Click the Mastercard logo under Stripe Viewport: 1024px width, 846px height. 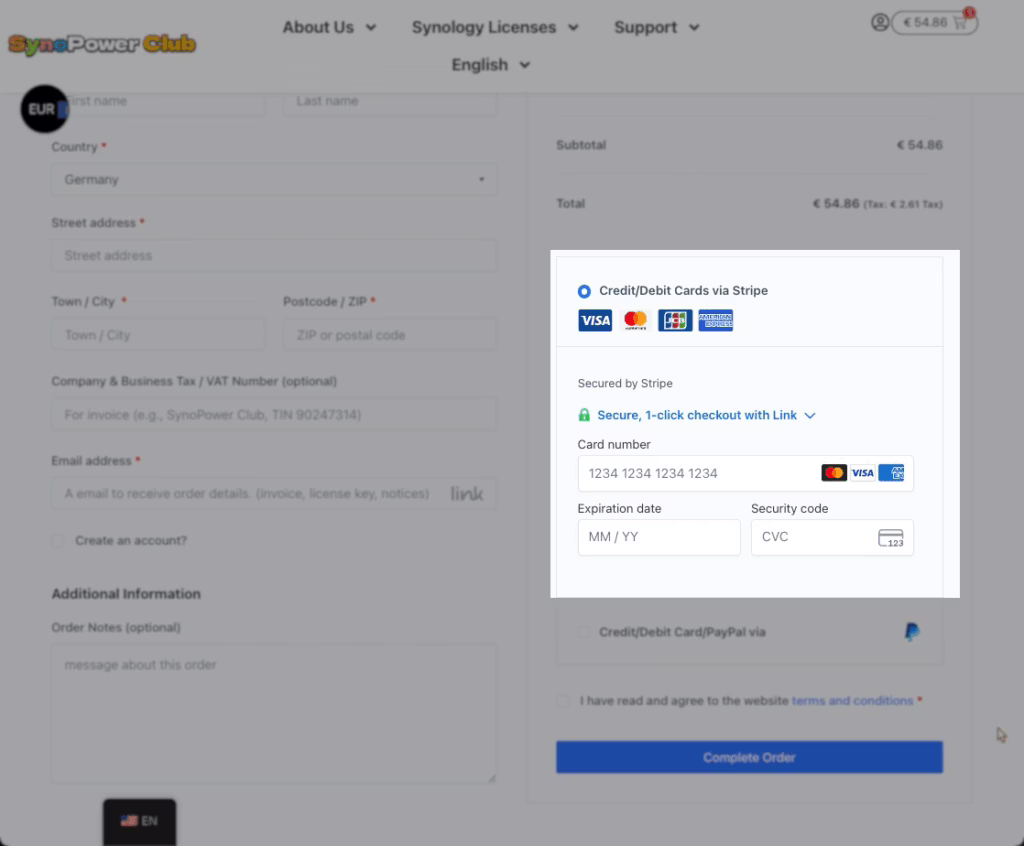(x=635, y=320)
